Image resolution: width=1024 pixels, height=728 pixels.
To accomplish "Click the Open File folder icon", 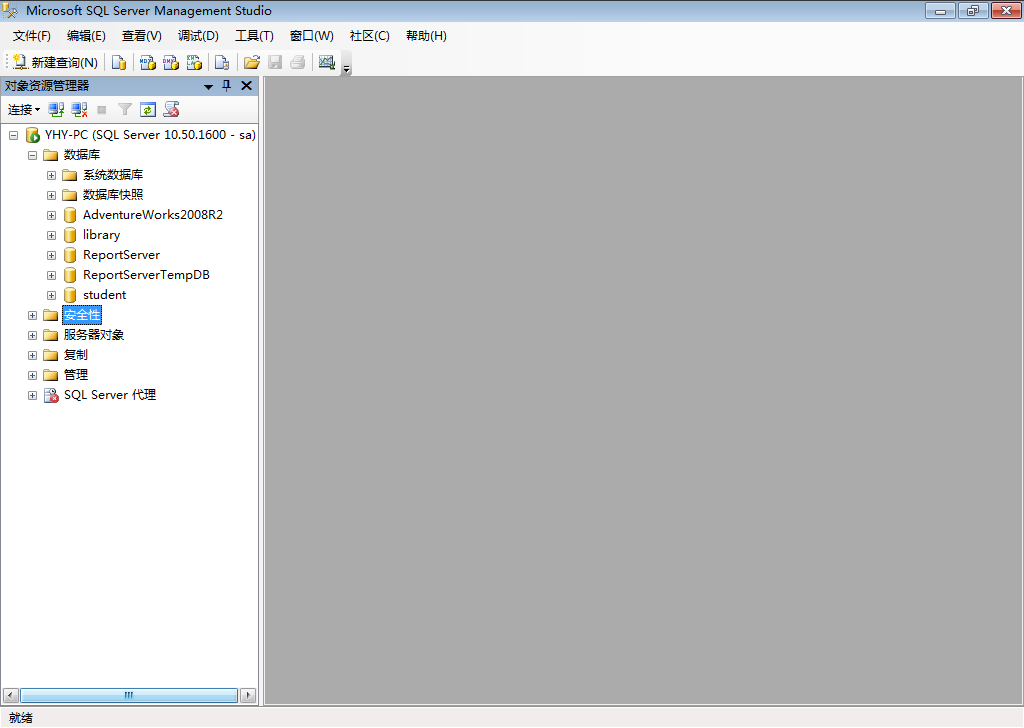I will pos(251,62).
